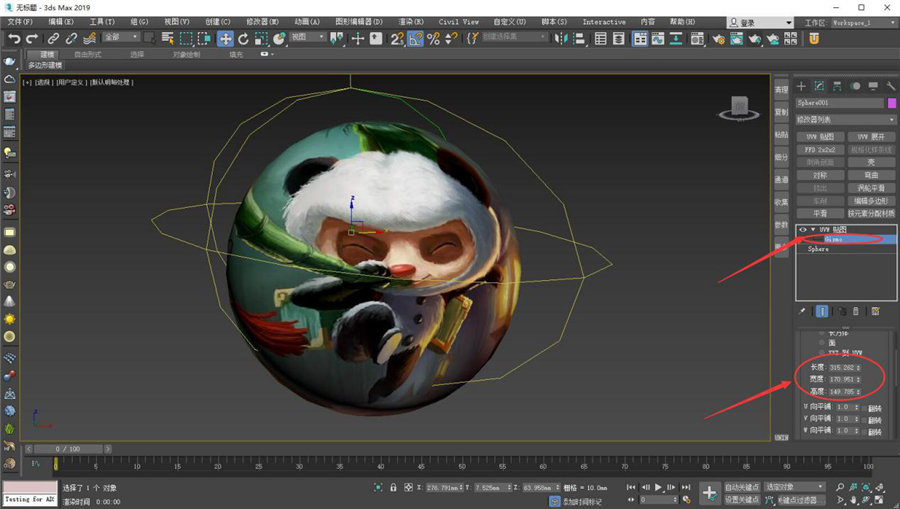Open the selection filter '全部' dropdown
Viewport: 900px width, 509px height.
pos(121,37)
